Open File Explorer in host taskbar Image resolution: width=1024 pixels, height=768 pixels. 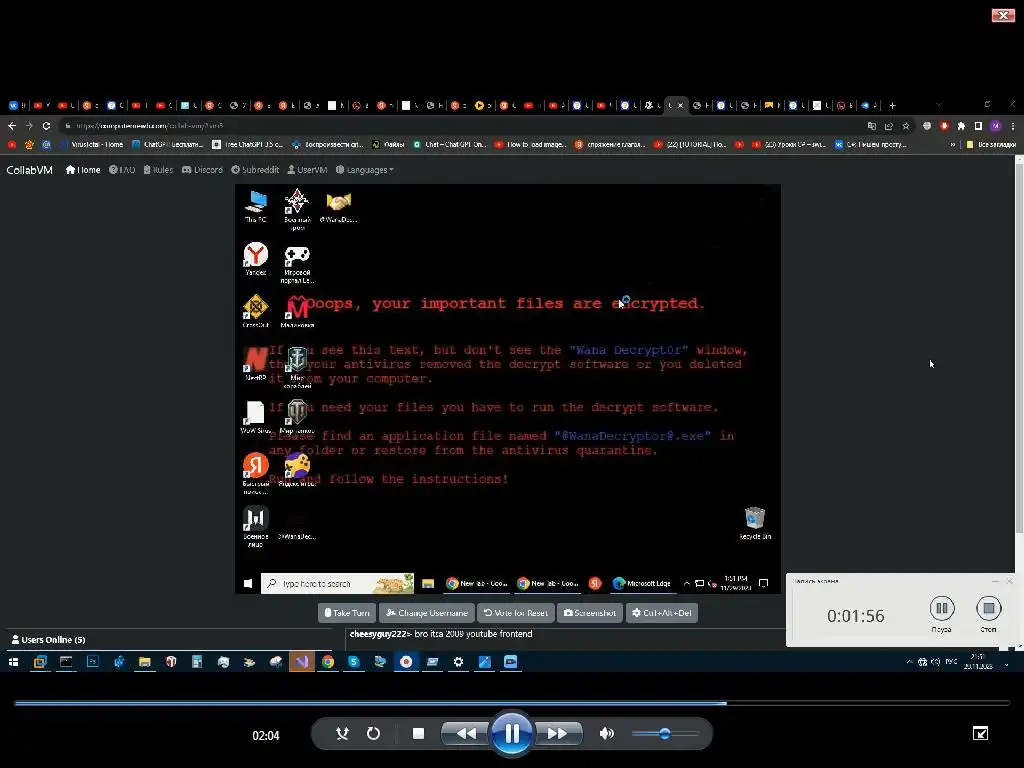tap(145, 662)
